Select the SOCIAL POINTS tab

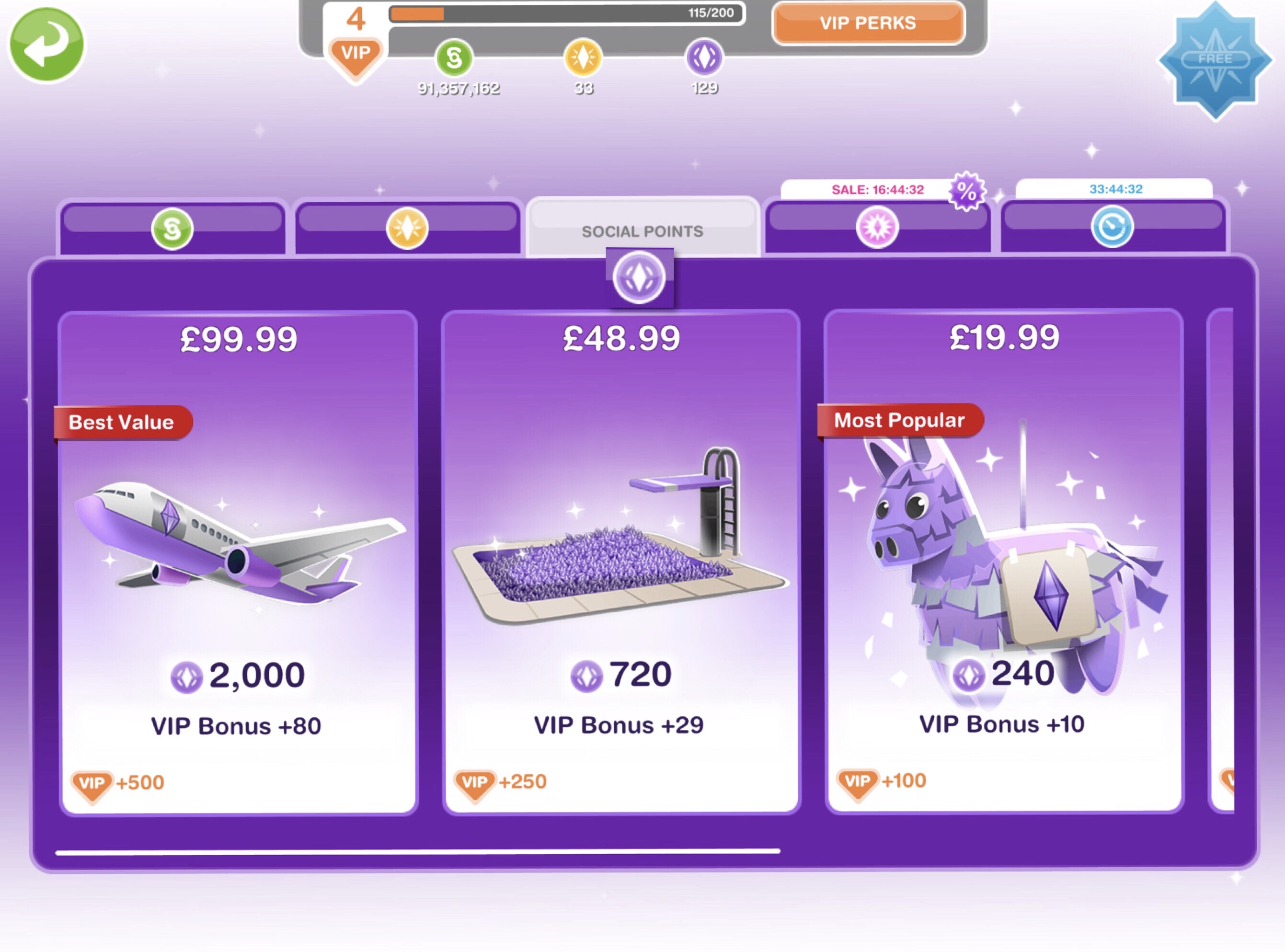click(642, 230)
